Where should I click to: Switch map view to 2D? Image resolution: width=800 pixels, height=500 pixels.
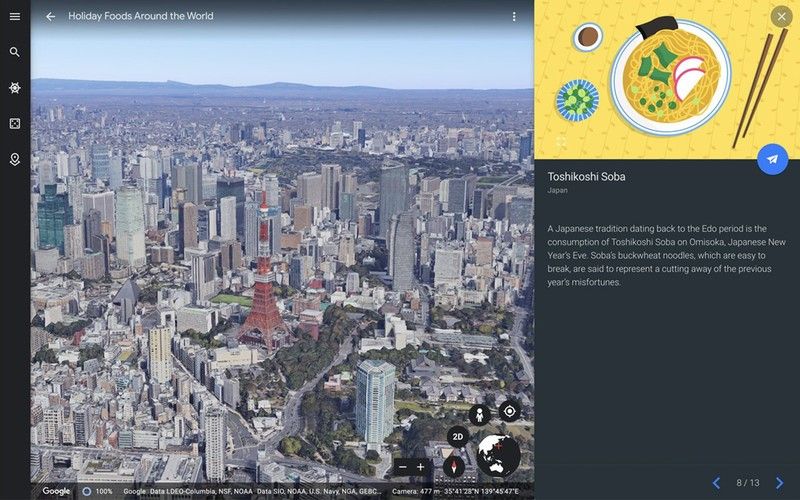(458, 437)
